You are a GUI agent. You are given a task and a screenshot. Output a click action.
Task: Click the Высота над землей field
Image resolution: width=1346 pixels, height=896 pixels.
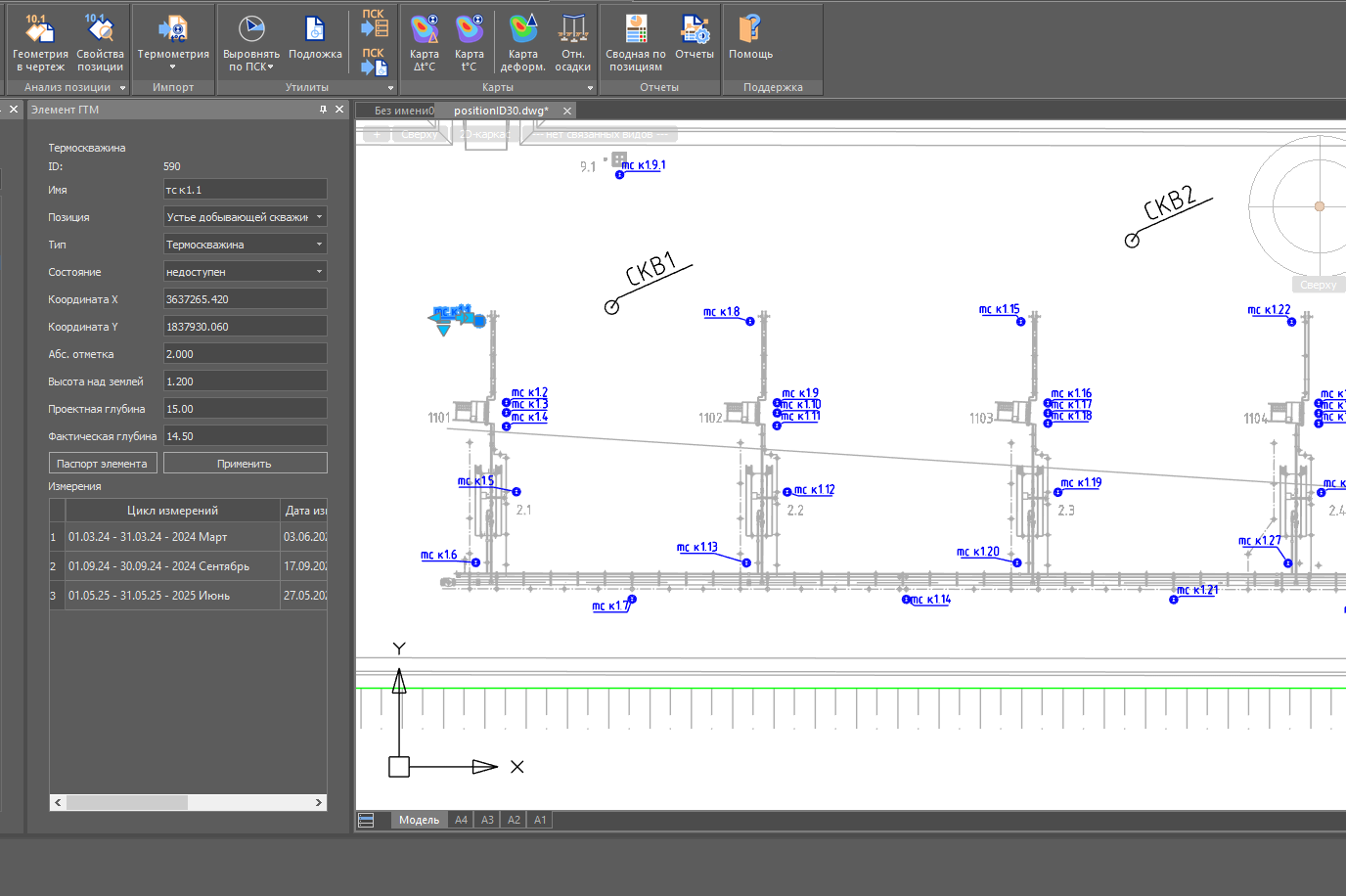coord(246,381)
